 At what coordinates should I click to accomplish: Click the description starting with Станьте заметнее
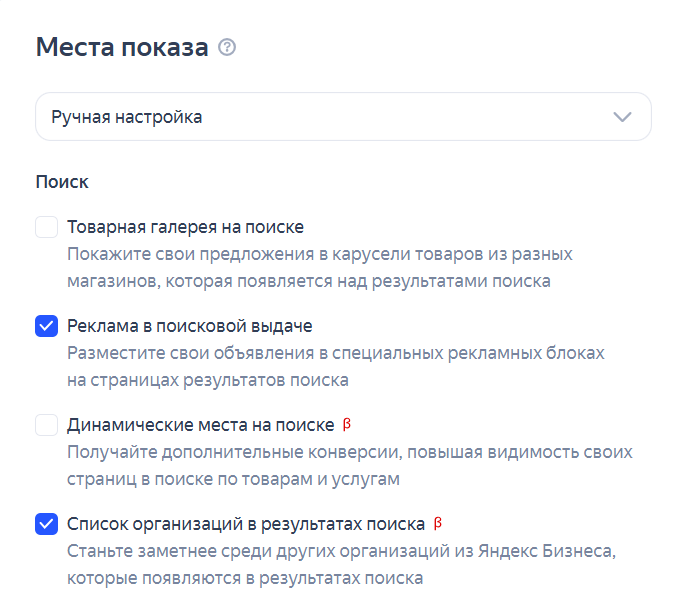342,564
